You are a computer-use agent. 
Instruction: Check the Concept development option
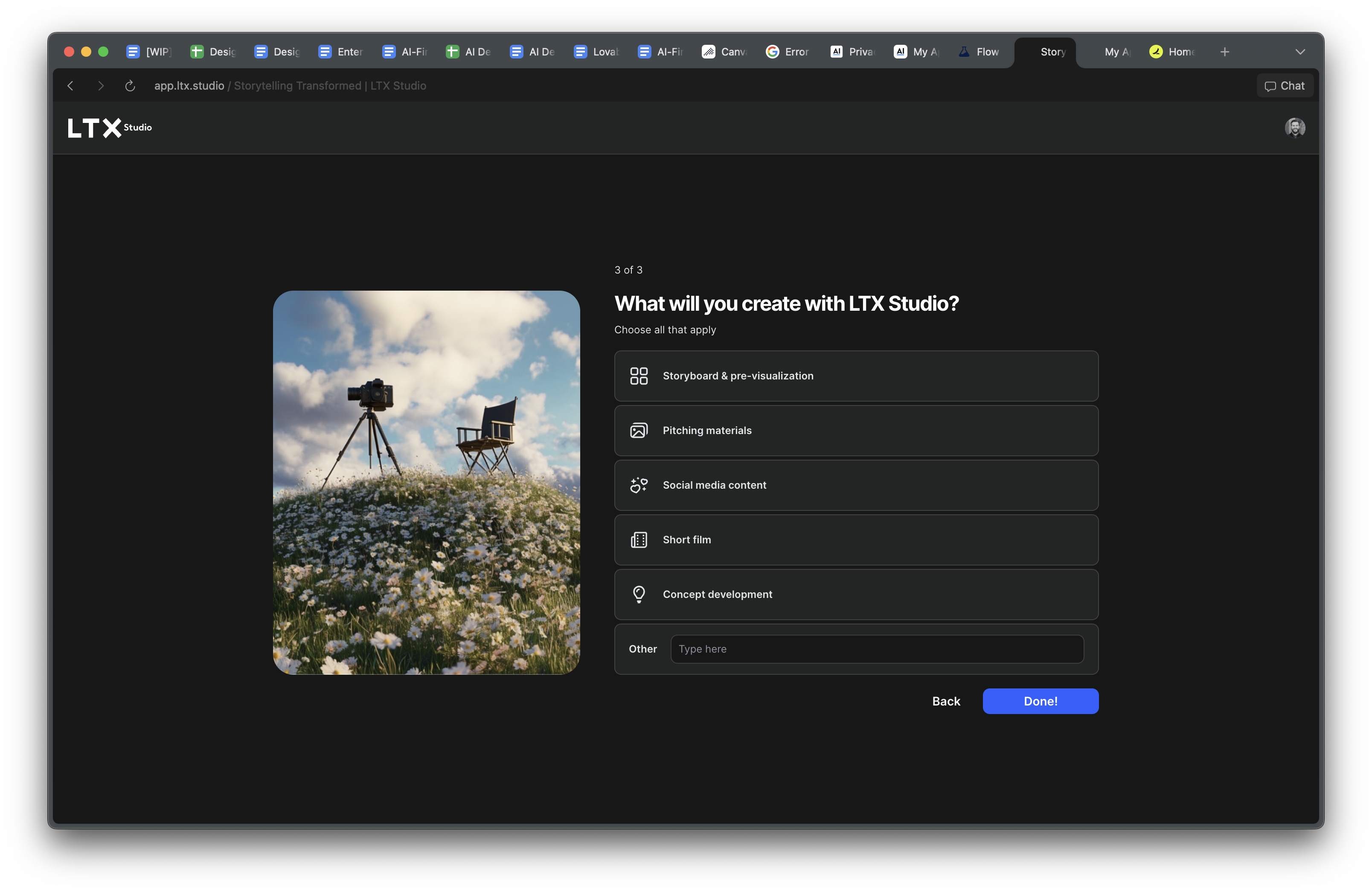pos(856,594)
